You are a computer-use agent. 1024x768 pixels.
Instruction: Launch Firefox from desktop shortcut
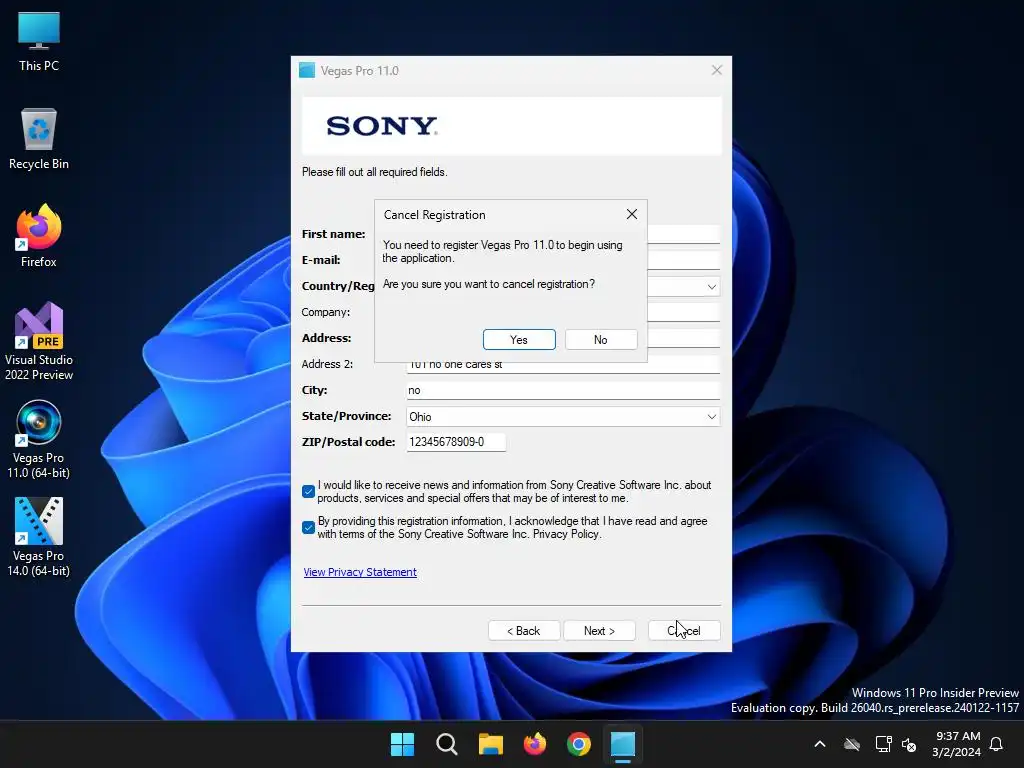coord(39,236)
